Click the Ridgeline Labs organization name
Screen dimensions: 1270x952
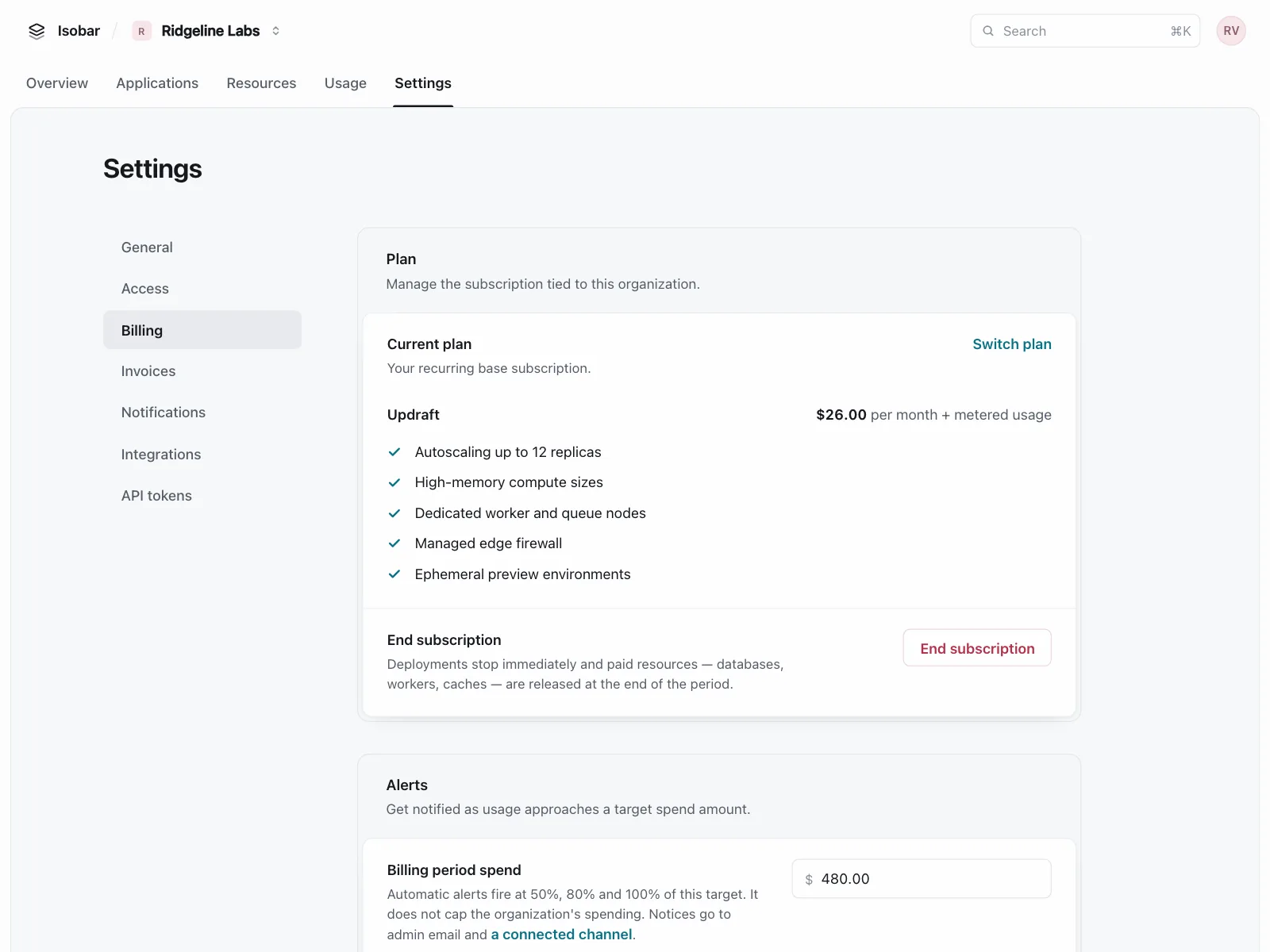point(210,31)
